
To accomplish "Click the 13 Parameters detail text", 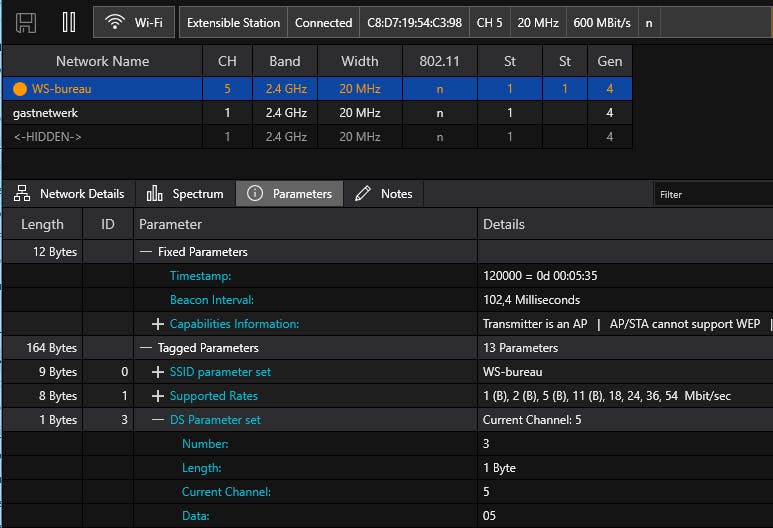I will 521,348.
